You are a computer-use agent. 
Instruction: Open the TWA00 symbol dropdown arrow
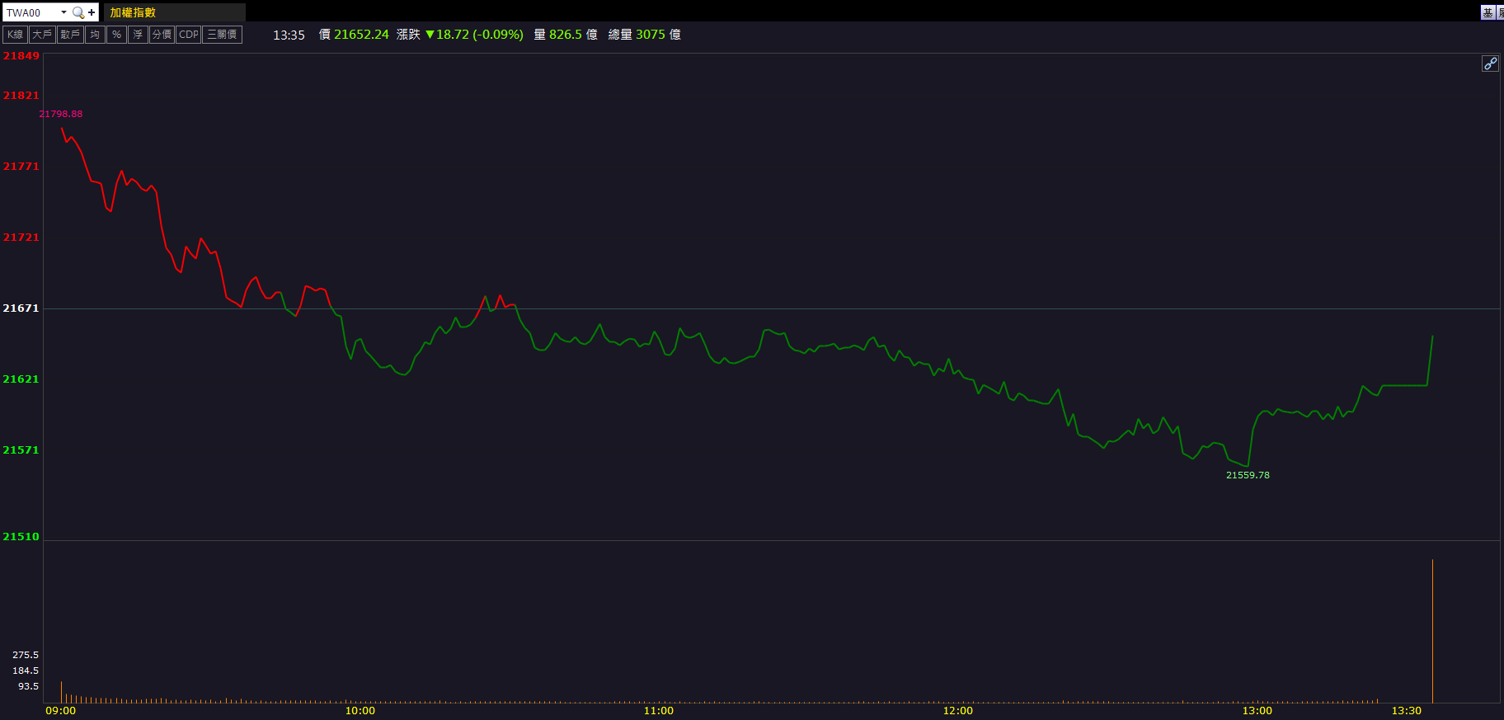pyautogui.click(x=64, y=13)
